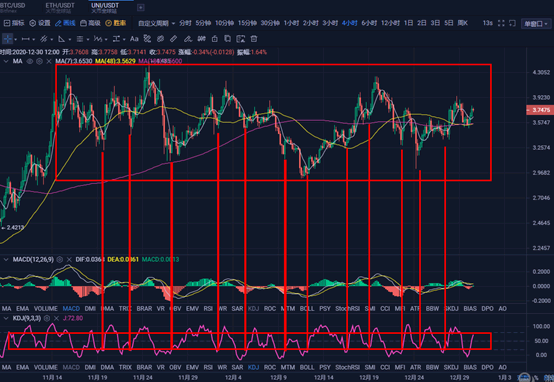Toggle the hide drawings eye-slash icon
The width and height of the screenshot is (554, 382).
click(160, 39)
